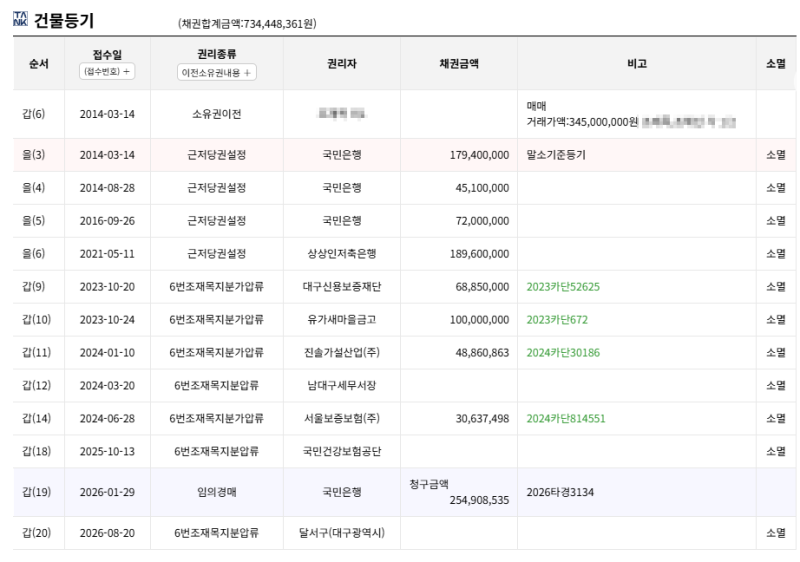Click the 2026타경3134 case number
This screenshot has width=800, height=562.
[x=560, y=492]
